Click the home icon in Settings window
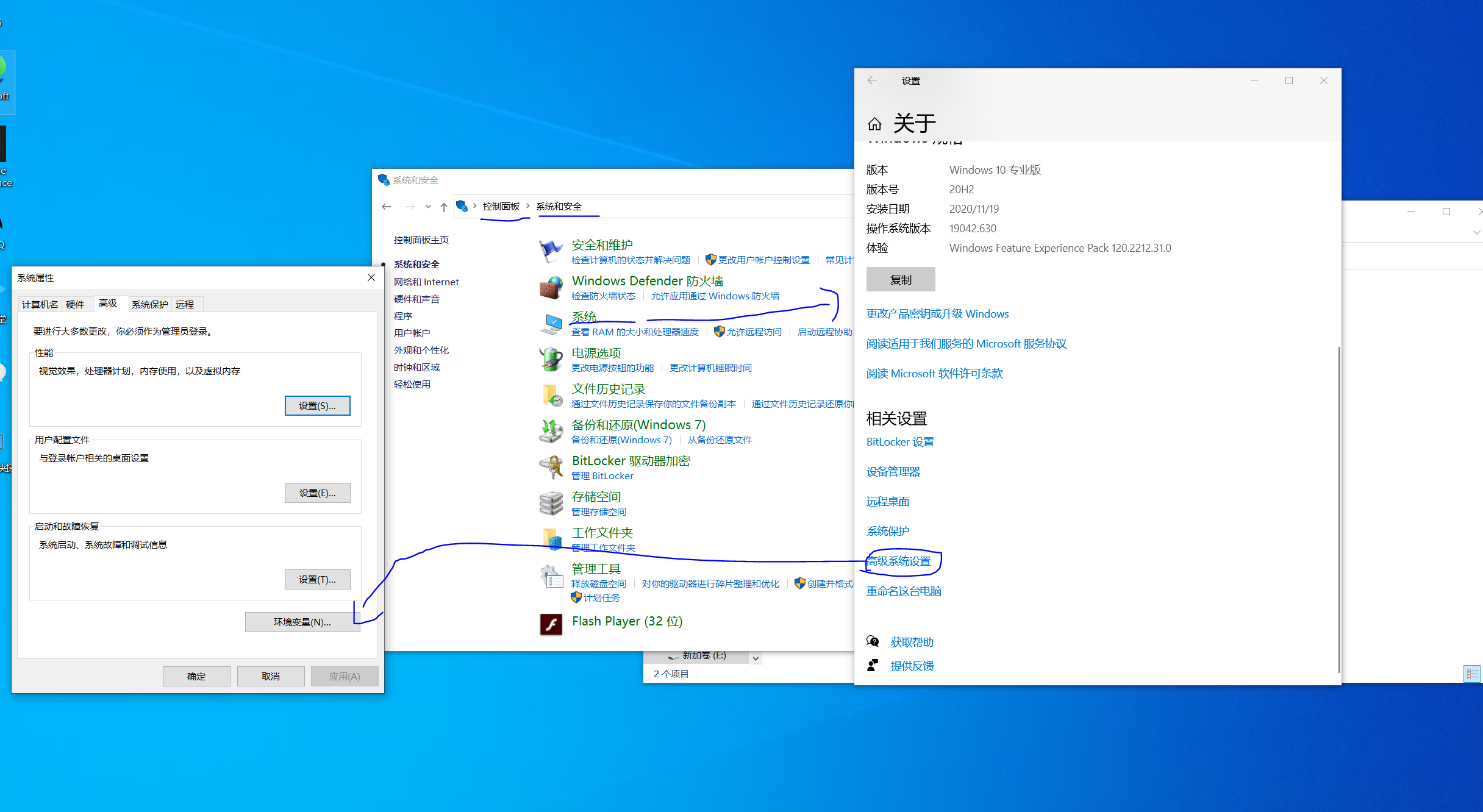The image size is (1483, 812). [x=874, y=124]
